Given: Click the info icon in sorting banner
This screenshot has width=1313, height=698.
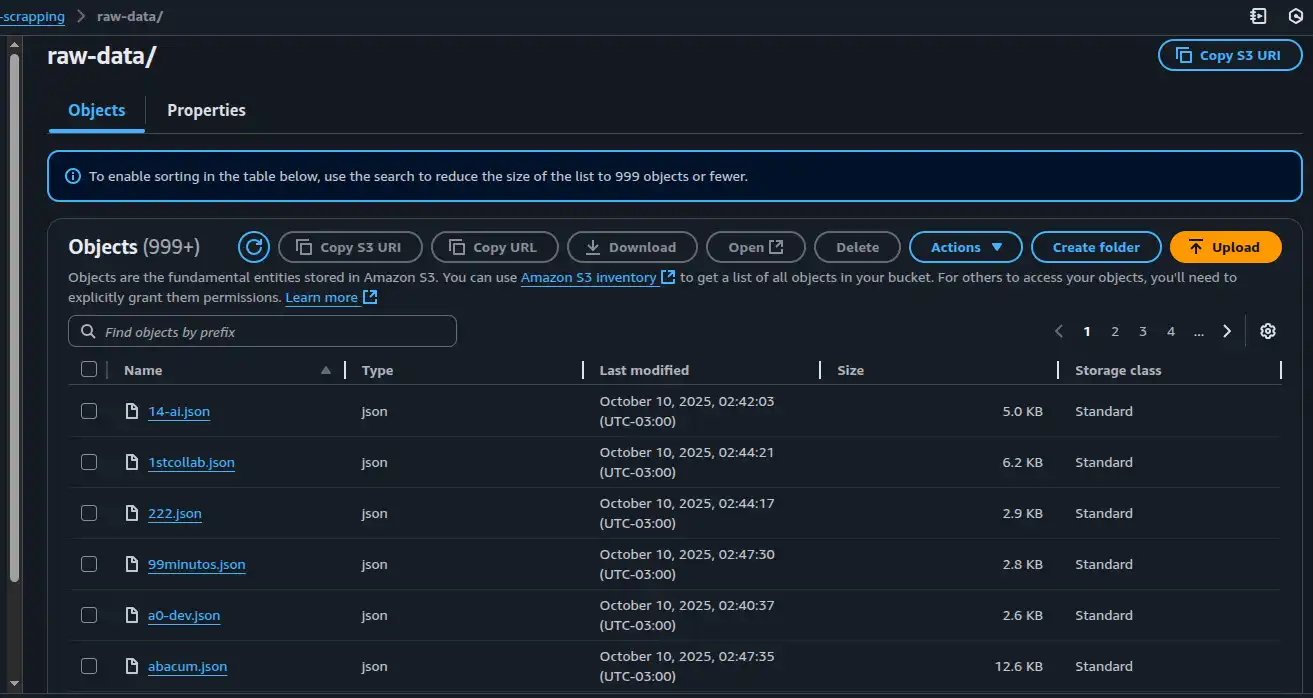Looking at the screenshot, I should point(73,176).
